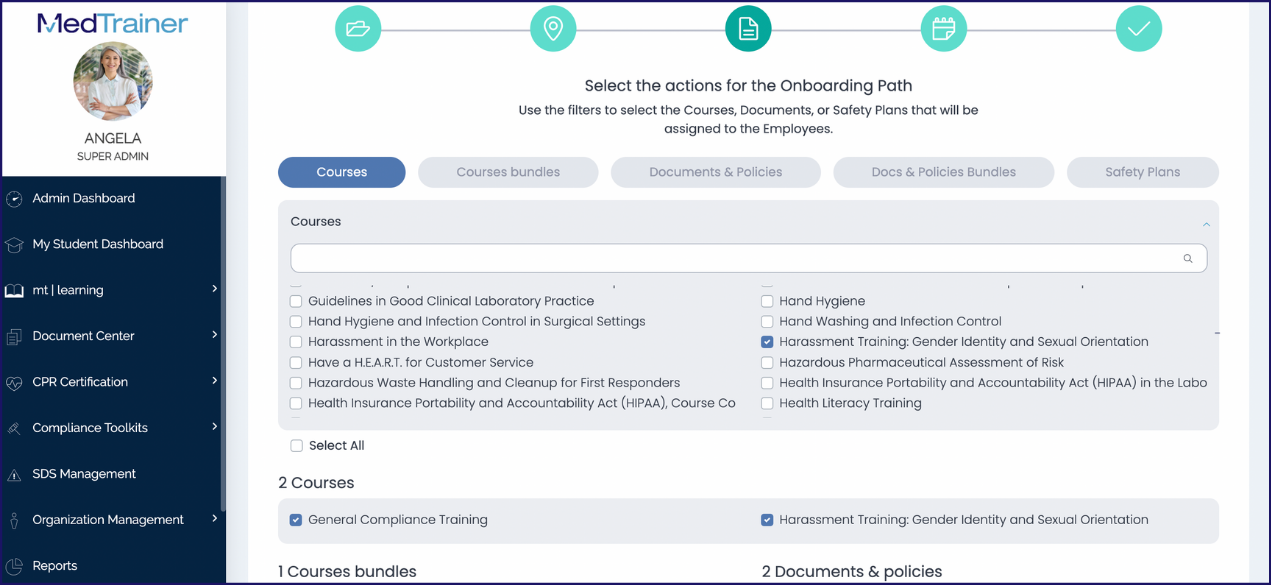
Task: Click the SDS Management warning triangle icon
Action: tap(14, 475)
